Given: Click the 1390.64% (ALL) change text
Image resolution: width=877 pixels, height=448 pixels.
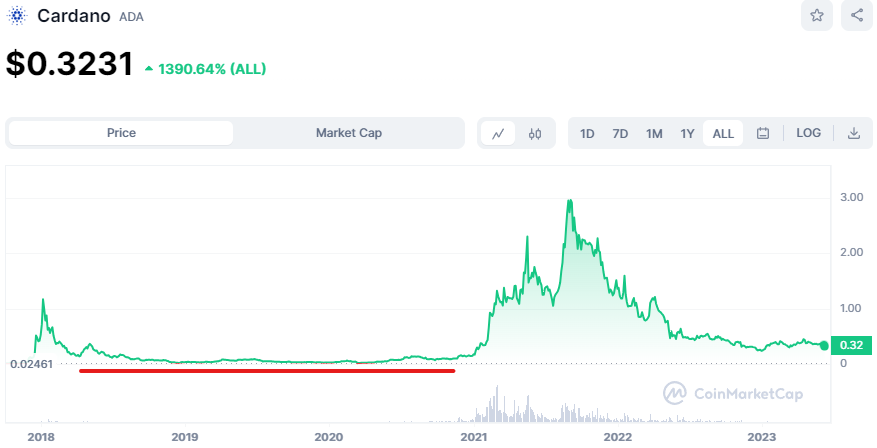Looking at the screenshot, I should 211,69.
